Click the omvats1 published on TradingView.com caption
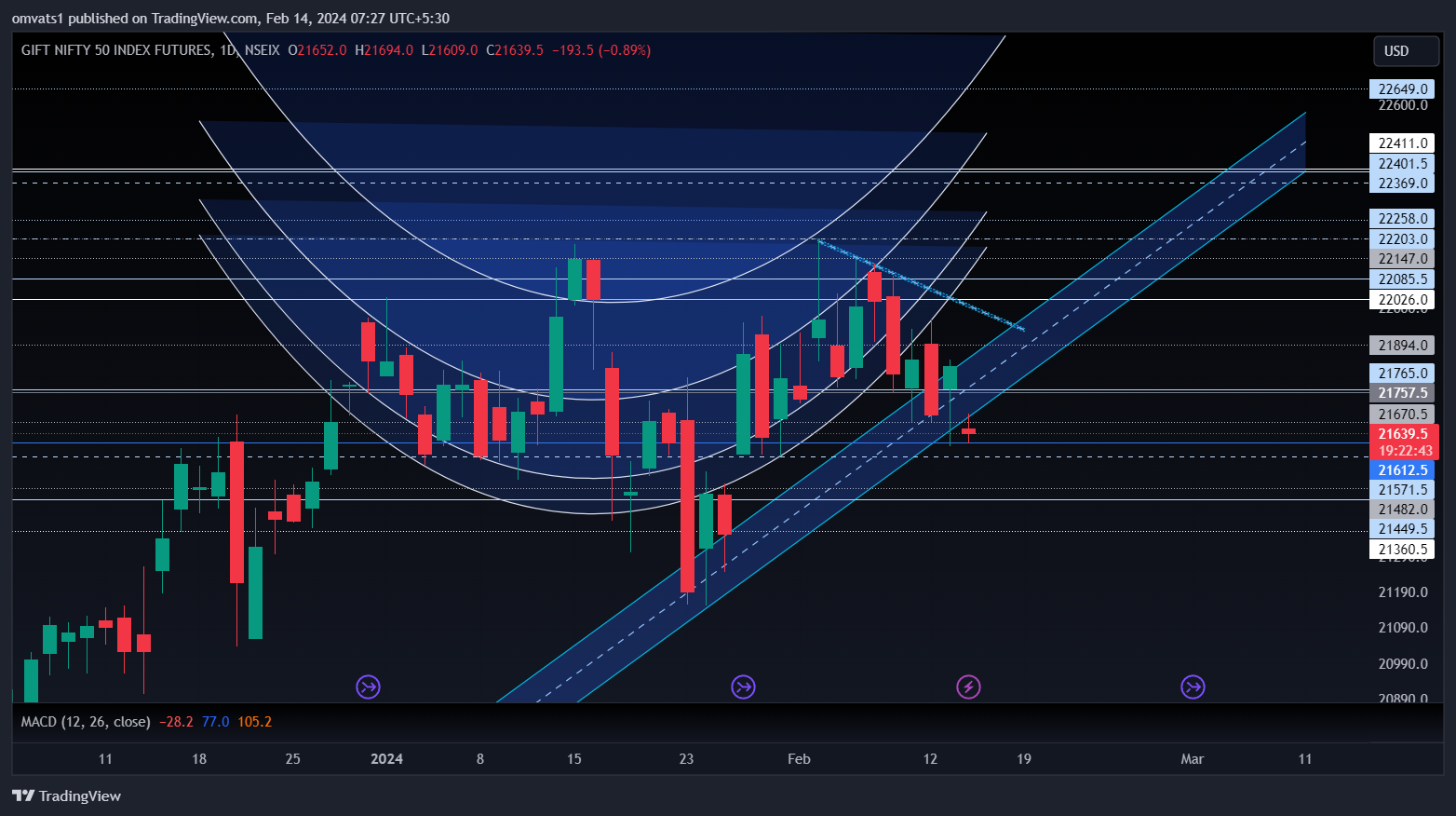Image resolution: width=1456 pixels, height=816 pixels. (x=231, y=19)
